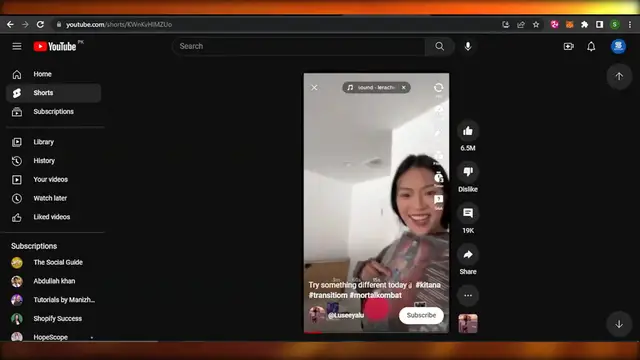
Task: Open the sound thumbnail below more actions
Action: click(x=468, y=324)
